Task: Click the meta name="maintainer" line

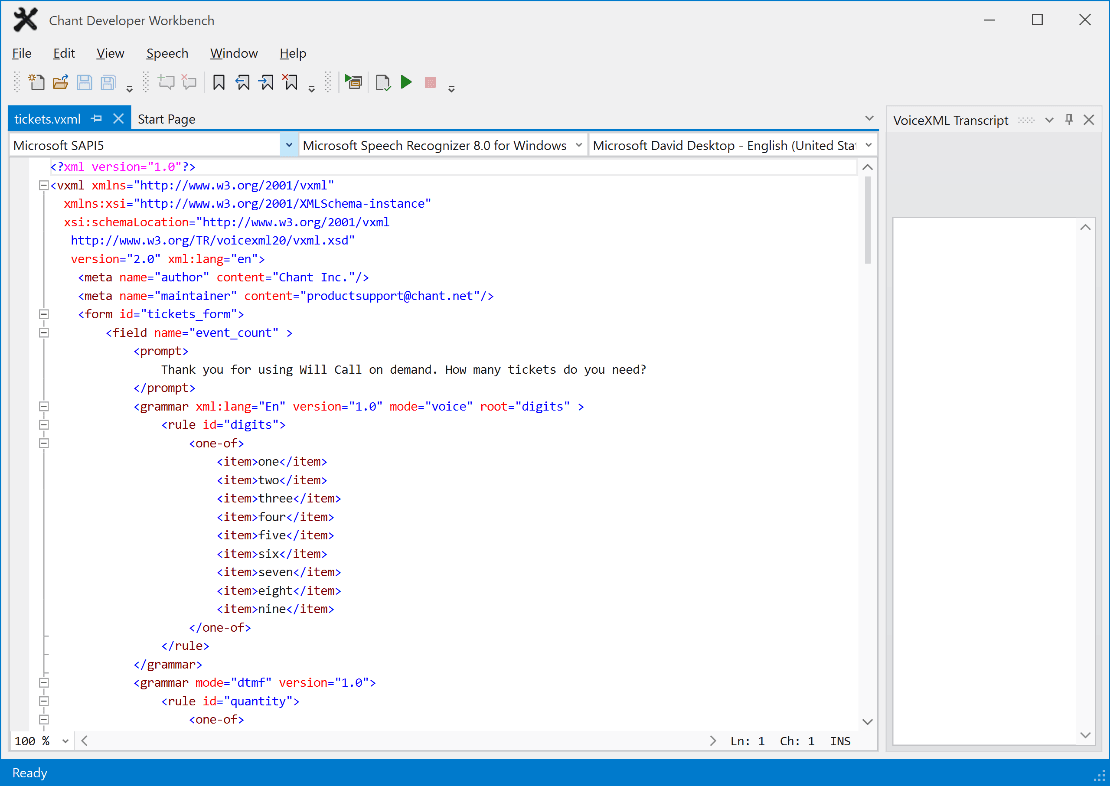Action: click(286, 296)
